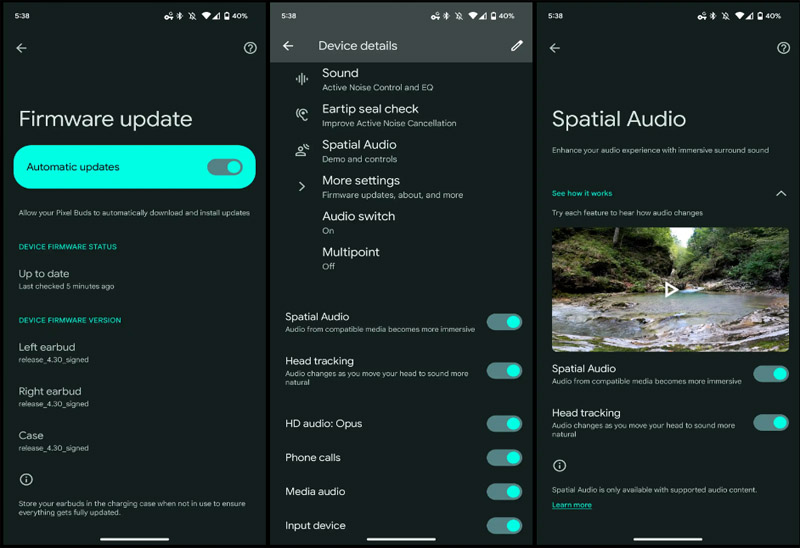This screenshot has height=548, width=800.
Task: Open Audio switch entry
Action: 401,222
